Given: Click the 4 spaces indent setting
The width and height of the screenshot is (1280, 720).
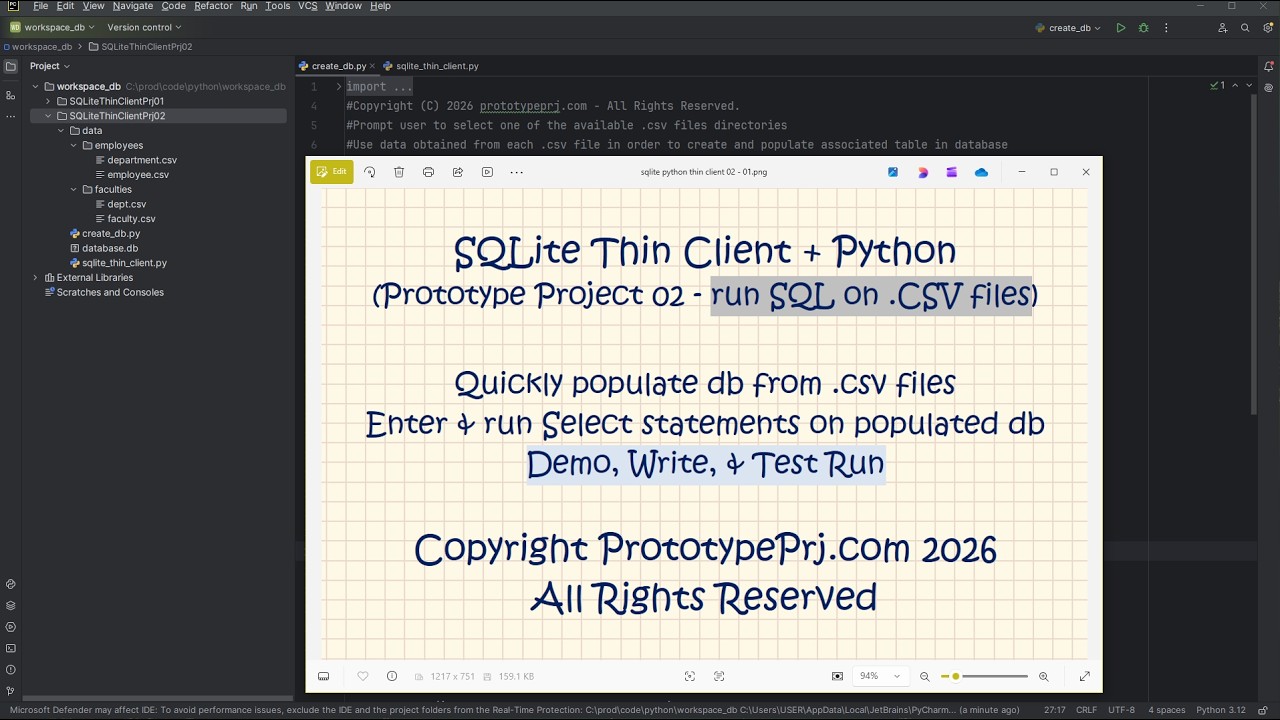Looking at the screenshot, I should (x=1166, y=710).
